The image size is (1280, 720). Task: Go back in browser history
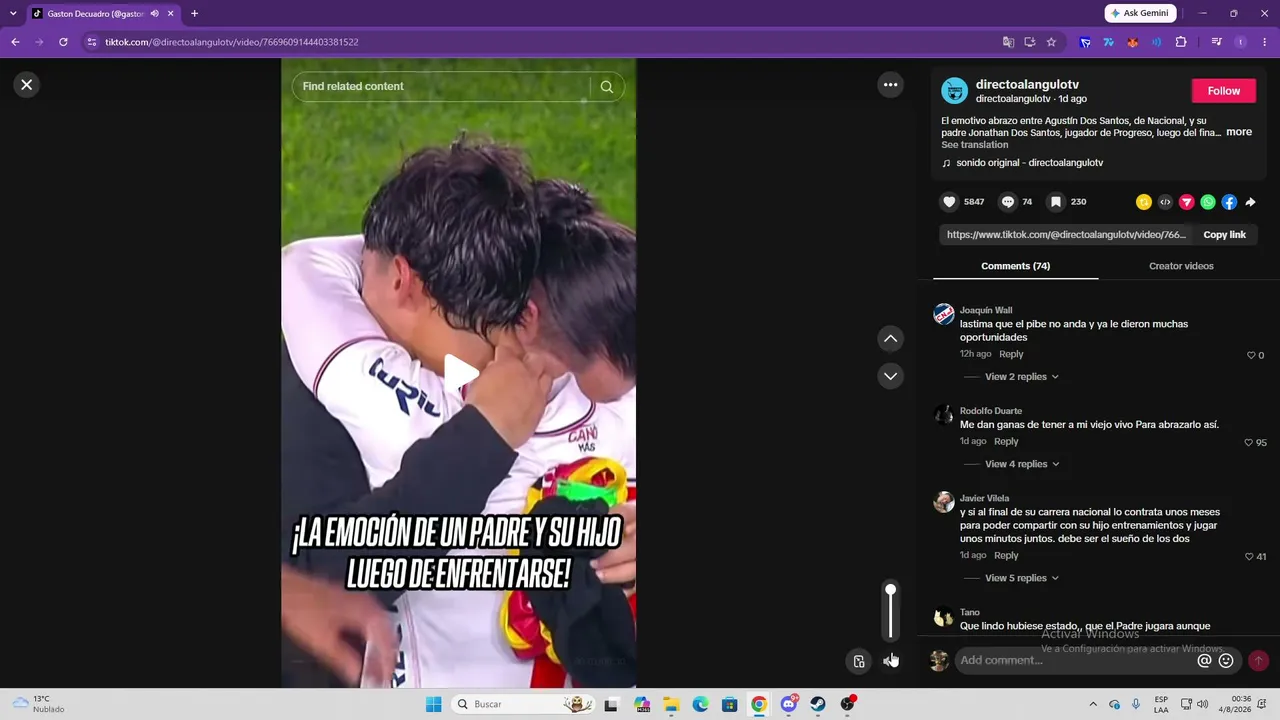[15, 42]
